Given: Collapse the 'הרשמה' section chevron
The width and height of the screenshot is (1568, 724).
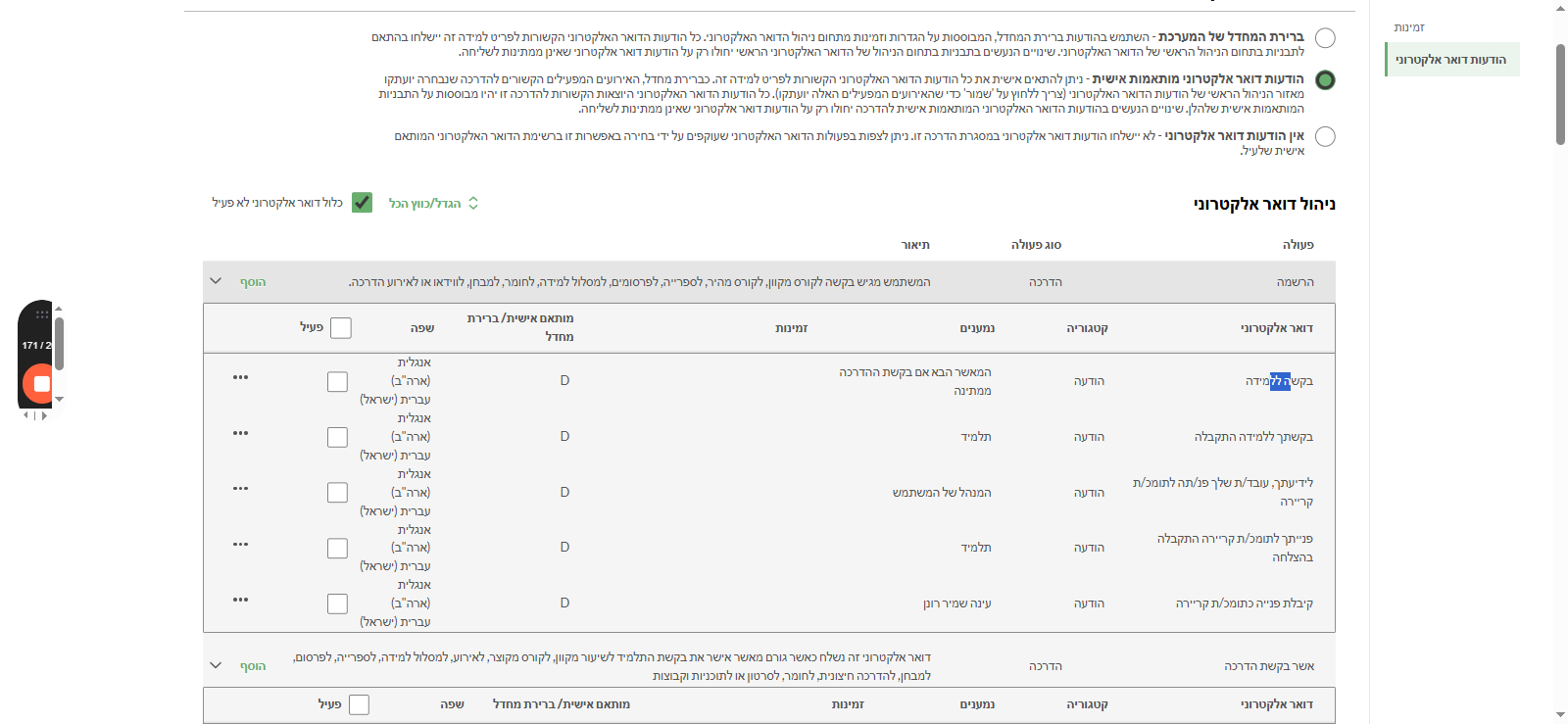Looking at the screenshot, I should [216, 281].
